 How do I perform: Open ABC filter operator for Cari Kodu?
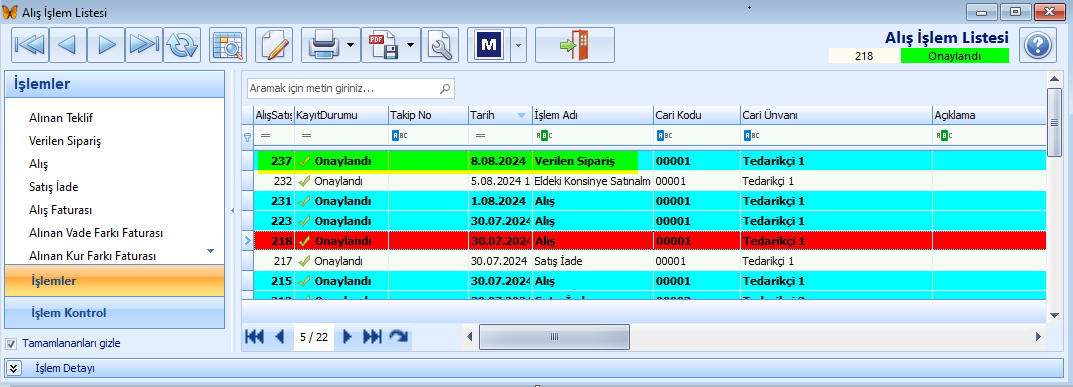[664, 135]
